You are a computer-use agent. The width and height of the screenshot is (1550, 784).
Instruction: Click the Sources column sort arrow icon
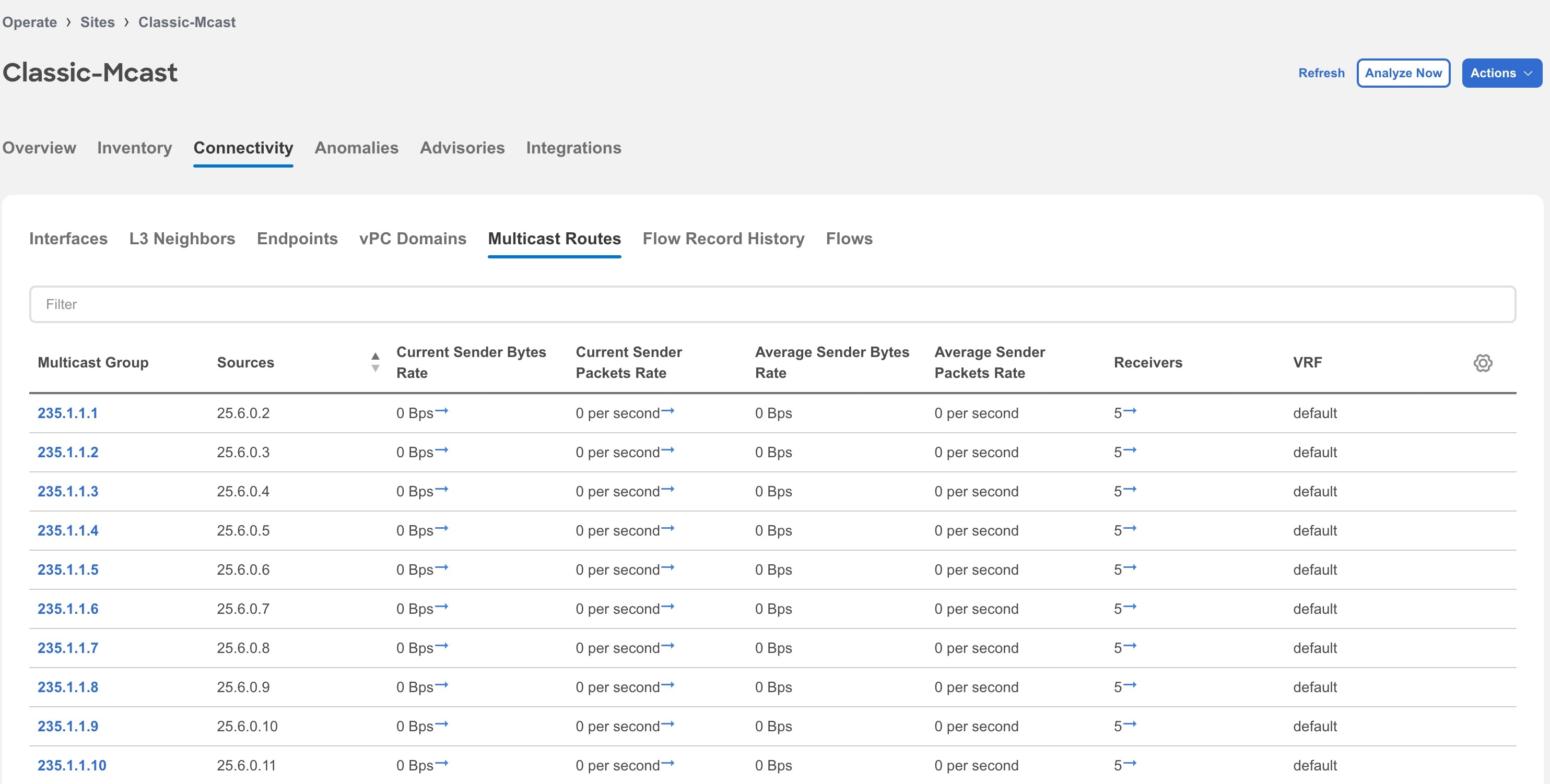[x=374, y=362]
